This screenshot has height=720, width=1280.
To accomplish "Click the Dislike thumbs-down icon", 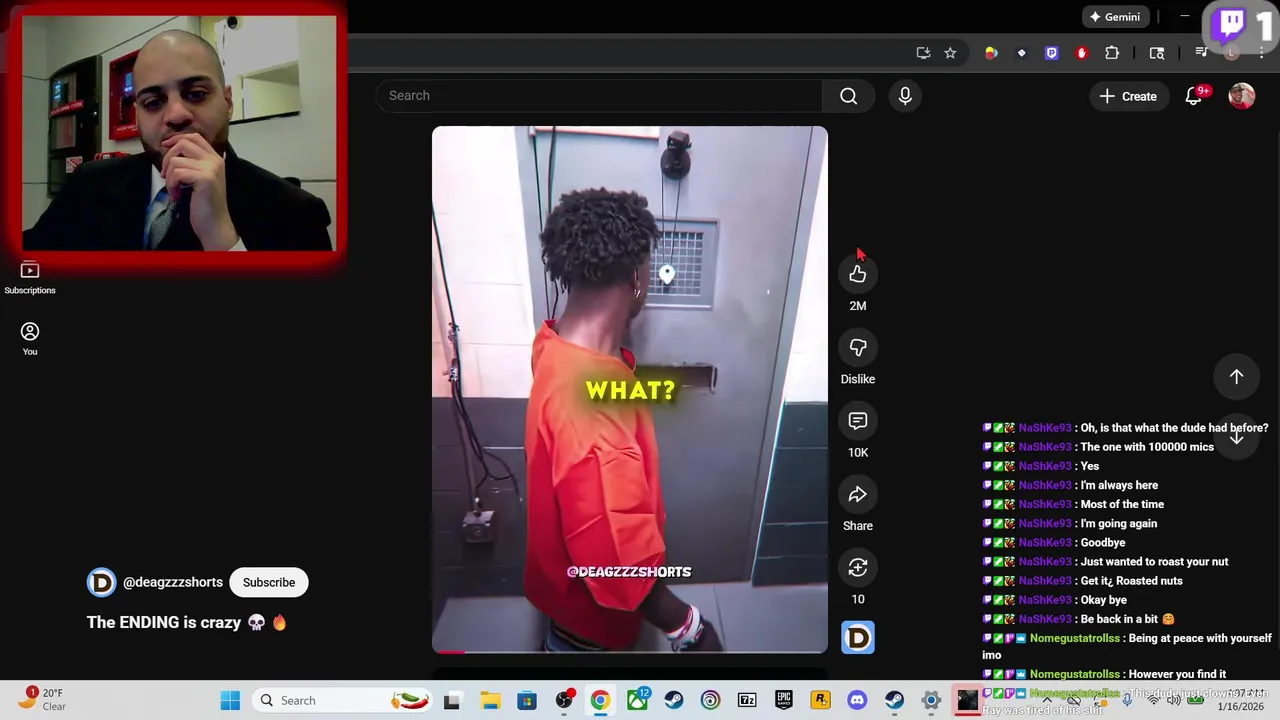I will pyautogui.click(x=857, y=347).
